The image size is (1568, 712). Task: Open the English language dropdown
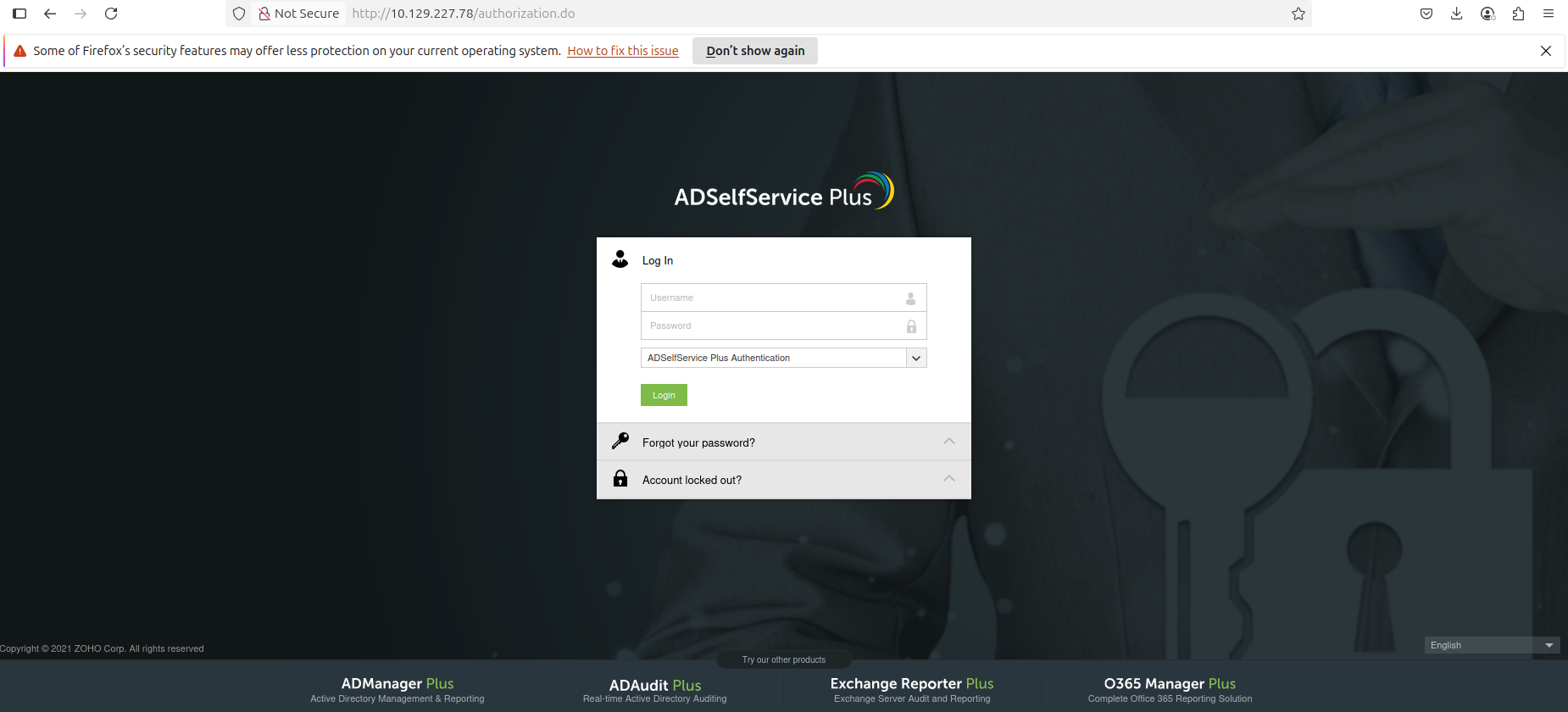point(1492,645)
